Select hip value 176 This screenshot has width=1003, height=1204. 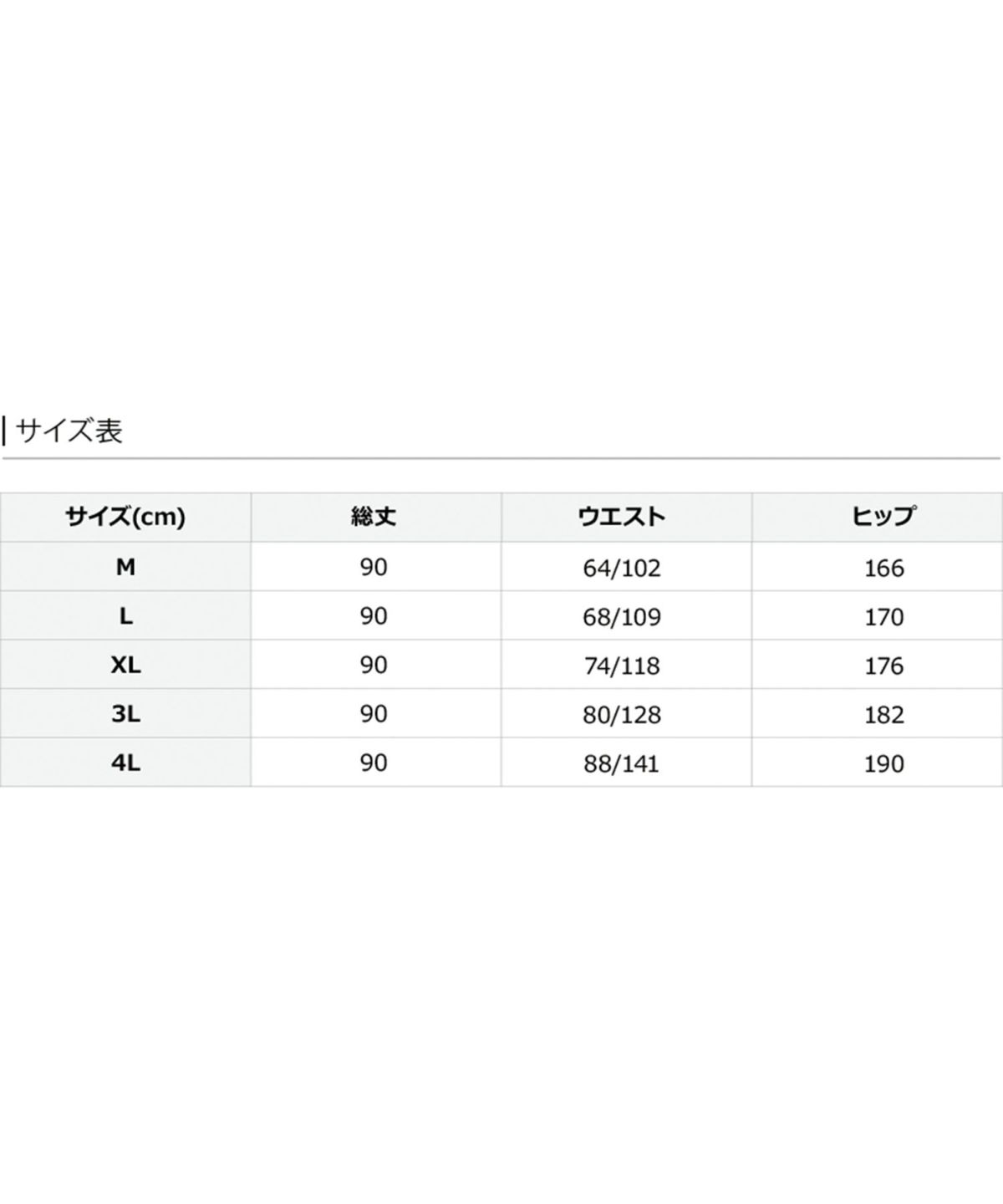[883, 666]
